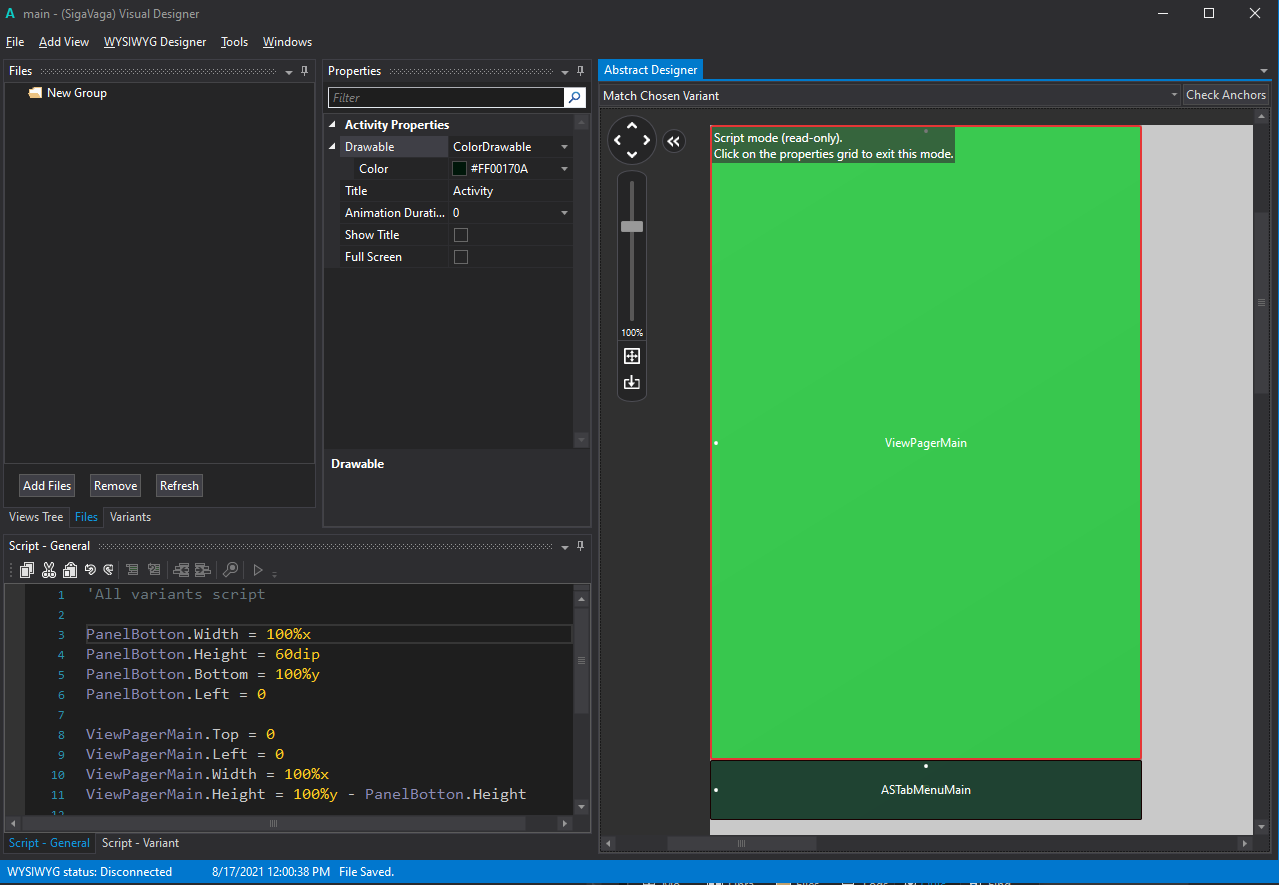The image size is (1279, 885).
Task: Toggle the Full Screen checkbox
Action: (x=461, y=257)
